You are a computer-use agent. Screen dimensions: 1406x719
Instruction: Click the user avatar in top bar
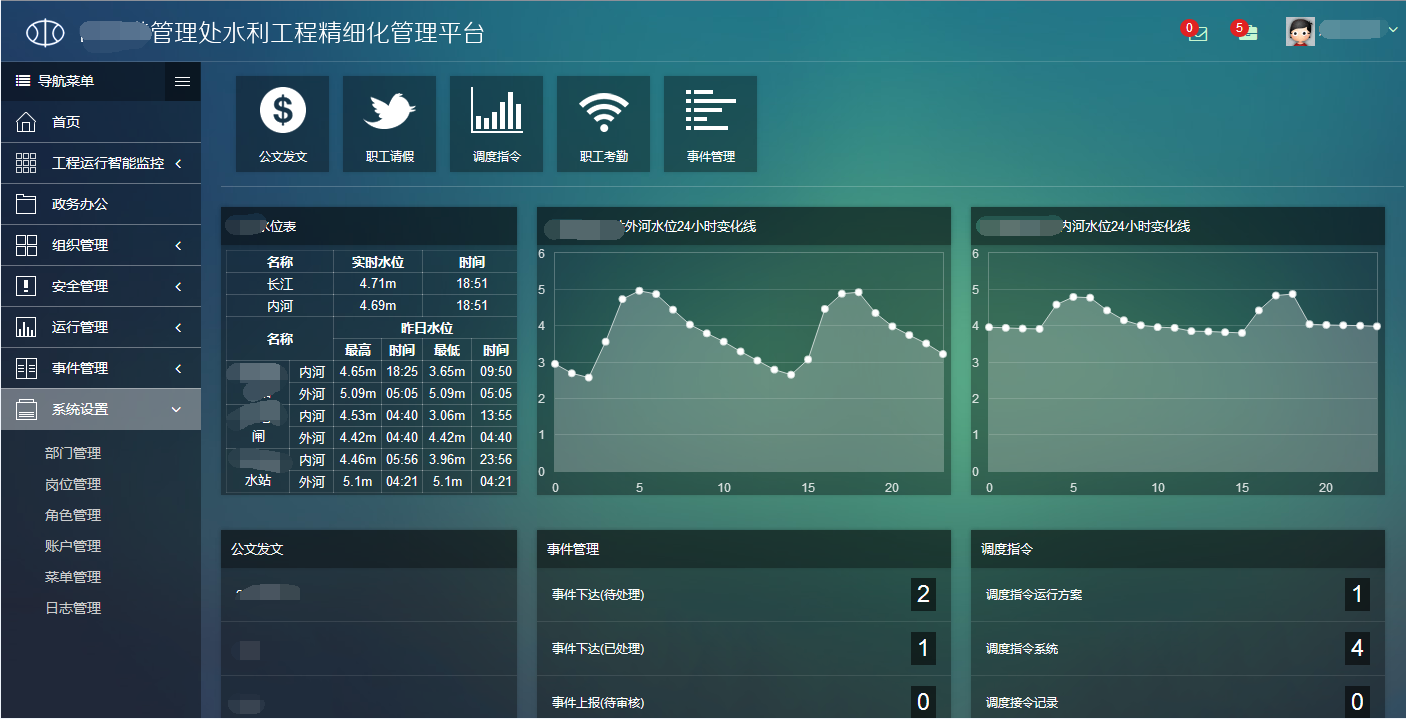click(1300, 32)
